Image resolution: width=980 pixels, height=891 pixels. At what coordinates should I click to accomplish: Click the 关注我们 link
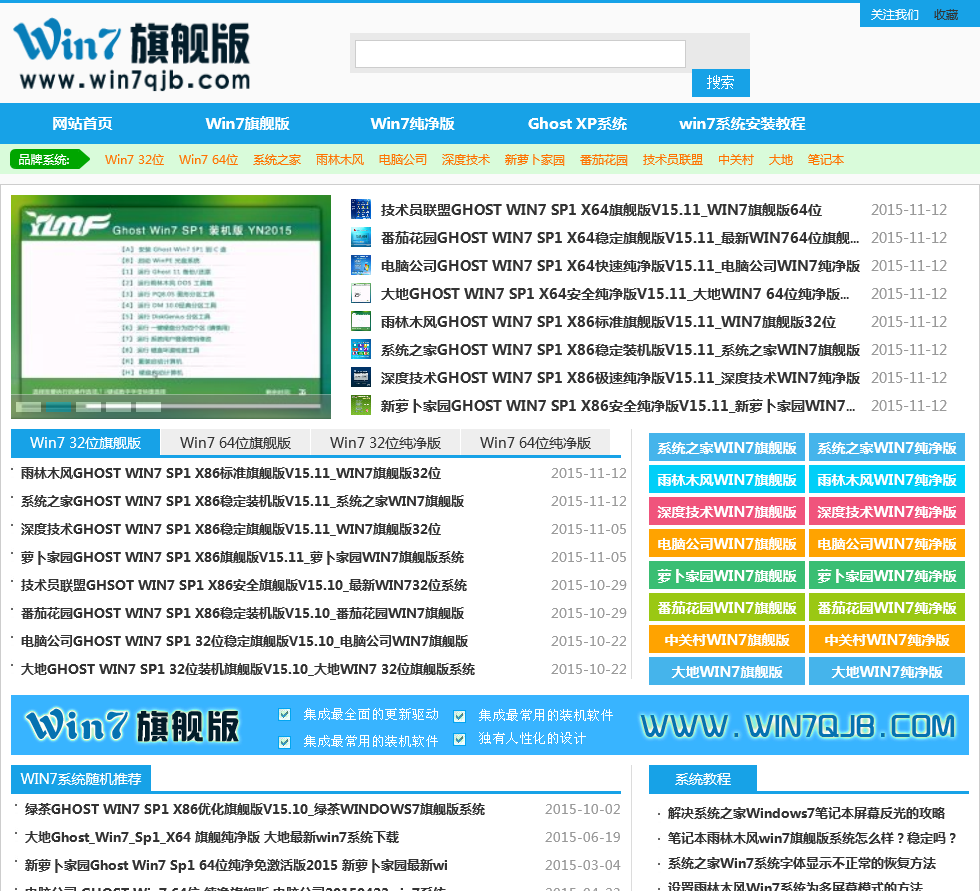[x=894, y=14]
